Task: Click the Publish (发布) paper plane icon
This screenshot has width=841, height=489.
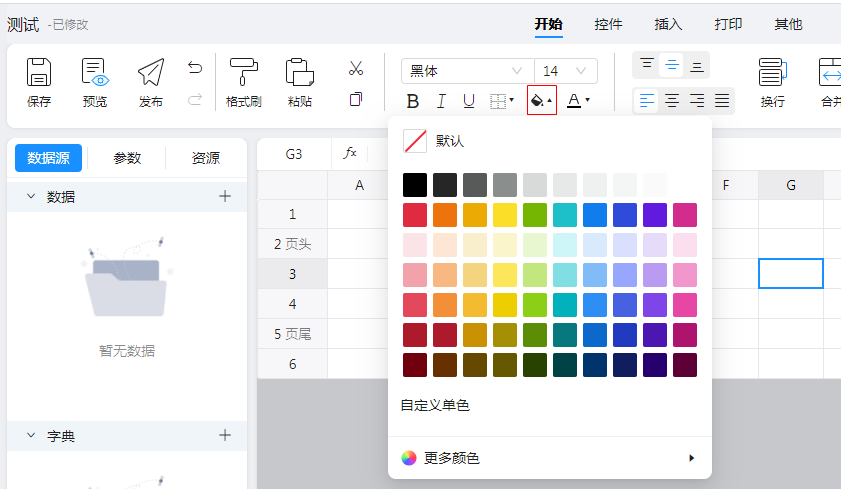Action: (151, 73)
